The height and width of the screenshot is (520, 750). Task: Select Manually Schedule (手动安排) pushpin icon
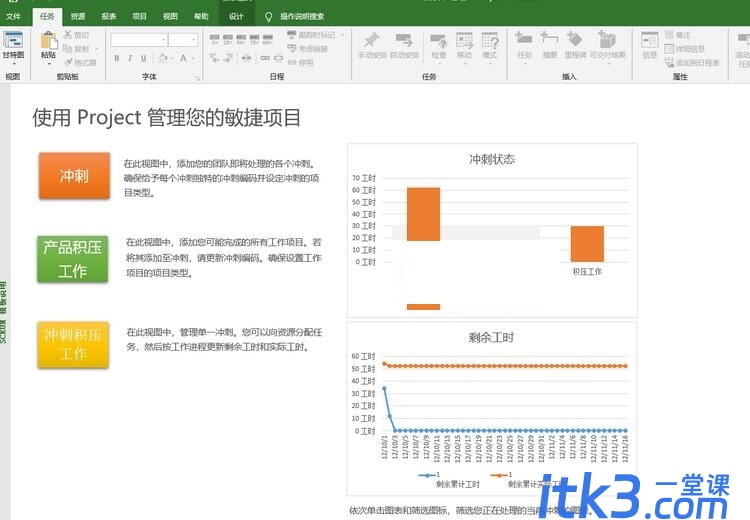tap(372, 40)
